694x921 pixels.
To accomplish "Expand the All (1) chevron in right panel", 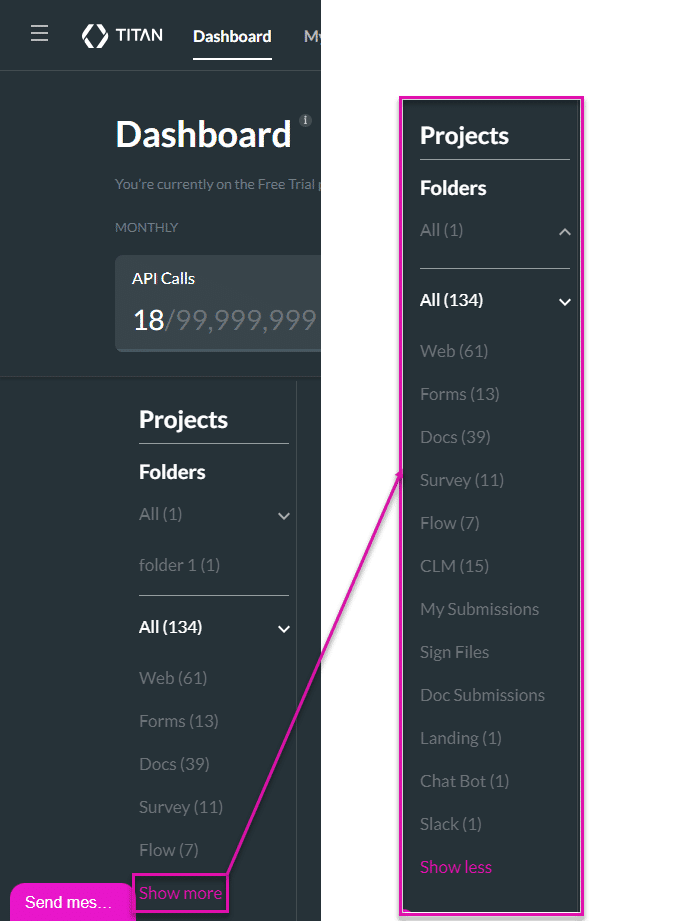I will coord(565,232).
